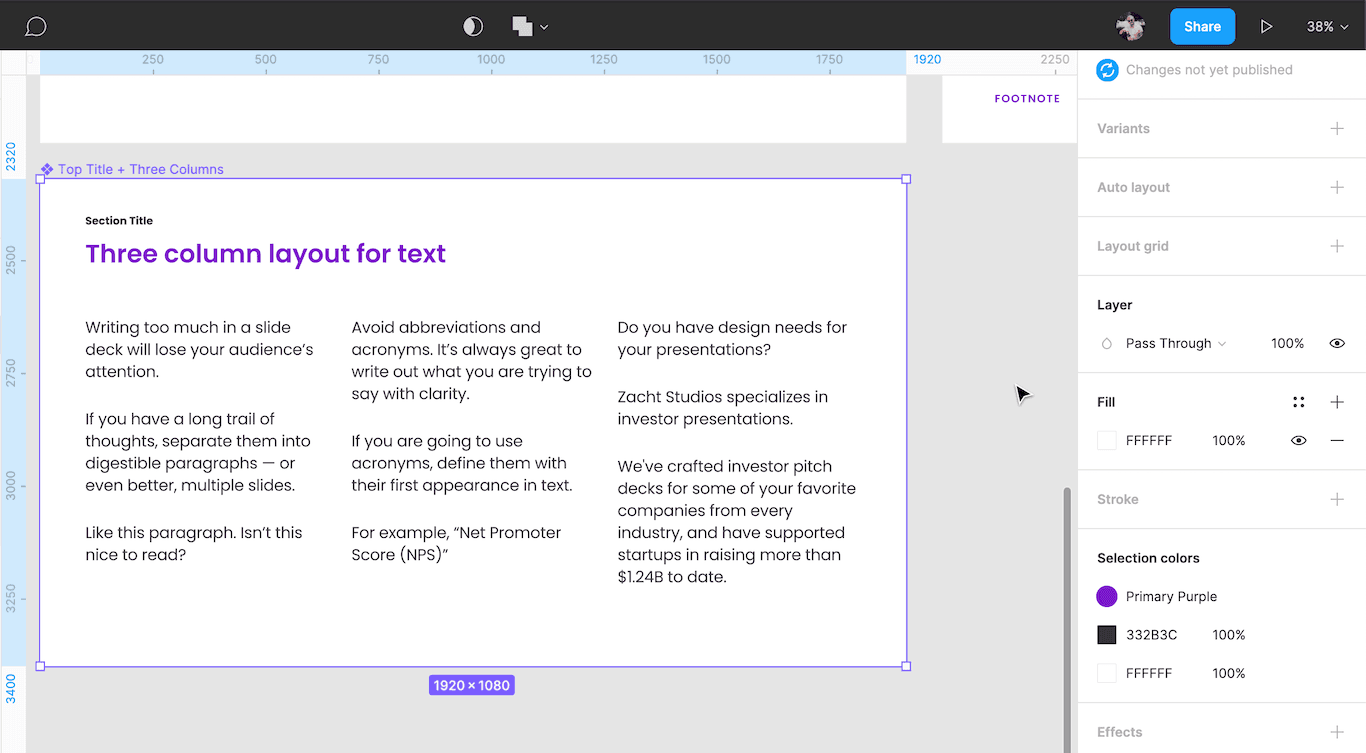The width and height of the screenshot is (1366, 753).
Task: Click the Primary Purple color swatch
Action: point(1107,596)
